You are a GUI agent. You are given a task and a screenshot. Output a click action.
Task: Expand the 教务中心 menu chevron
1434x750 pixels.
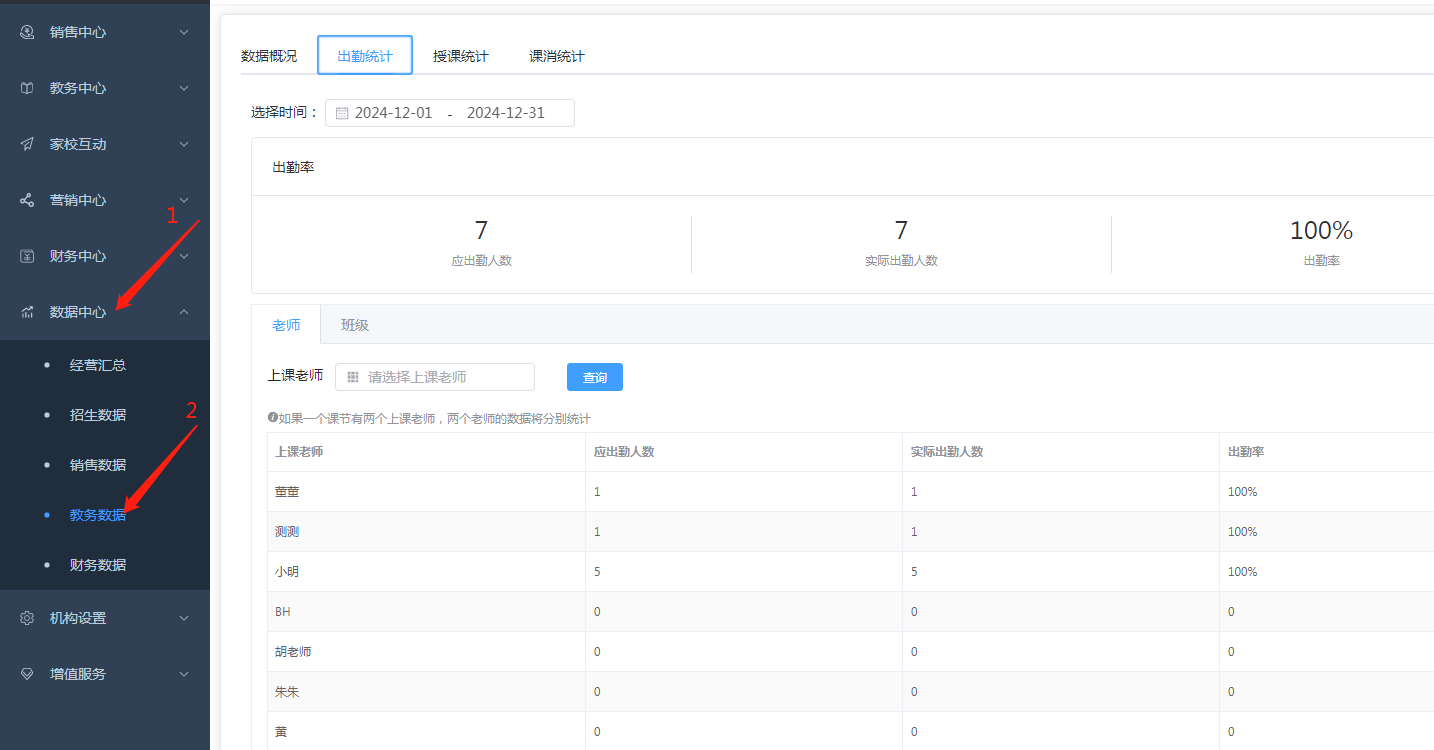coord(184,88)
